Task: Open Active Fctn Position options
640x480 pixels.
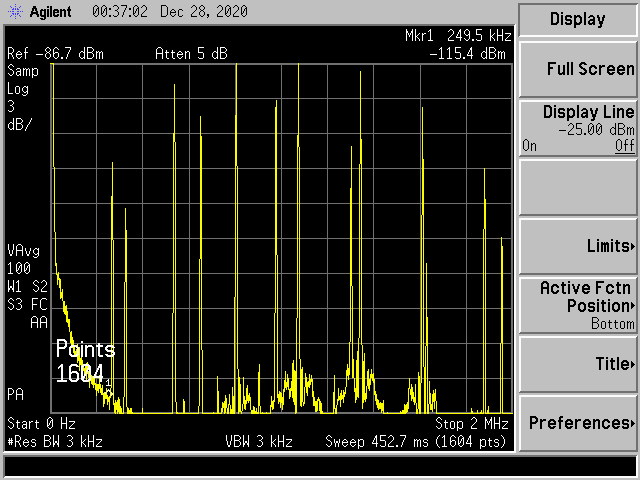Action: point(578,305)
